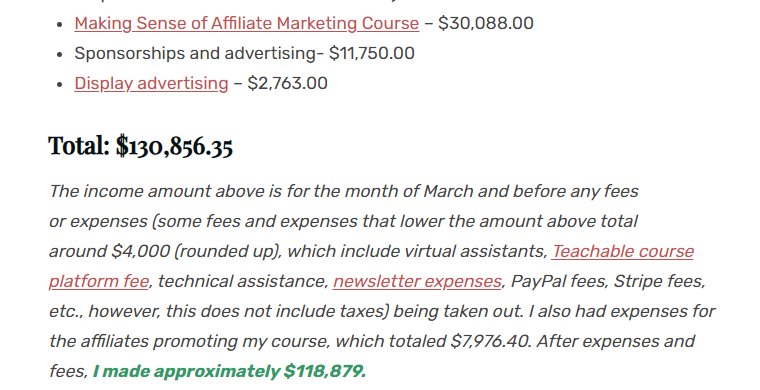Screen dimensions: 760x390
Task: Click the 'around $4,000' fees text
Action: pyautogui.click(x=110, y=251)
